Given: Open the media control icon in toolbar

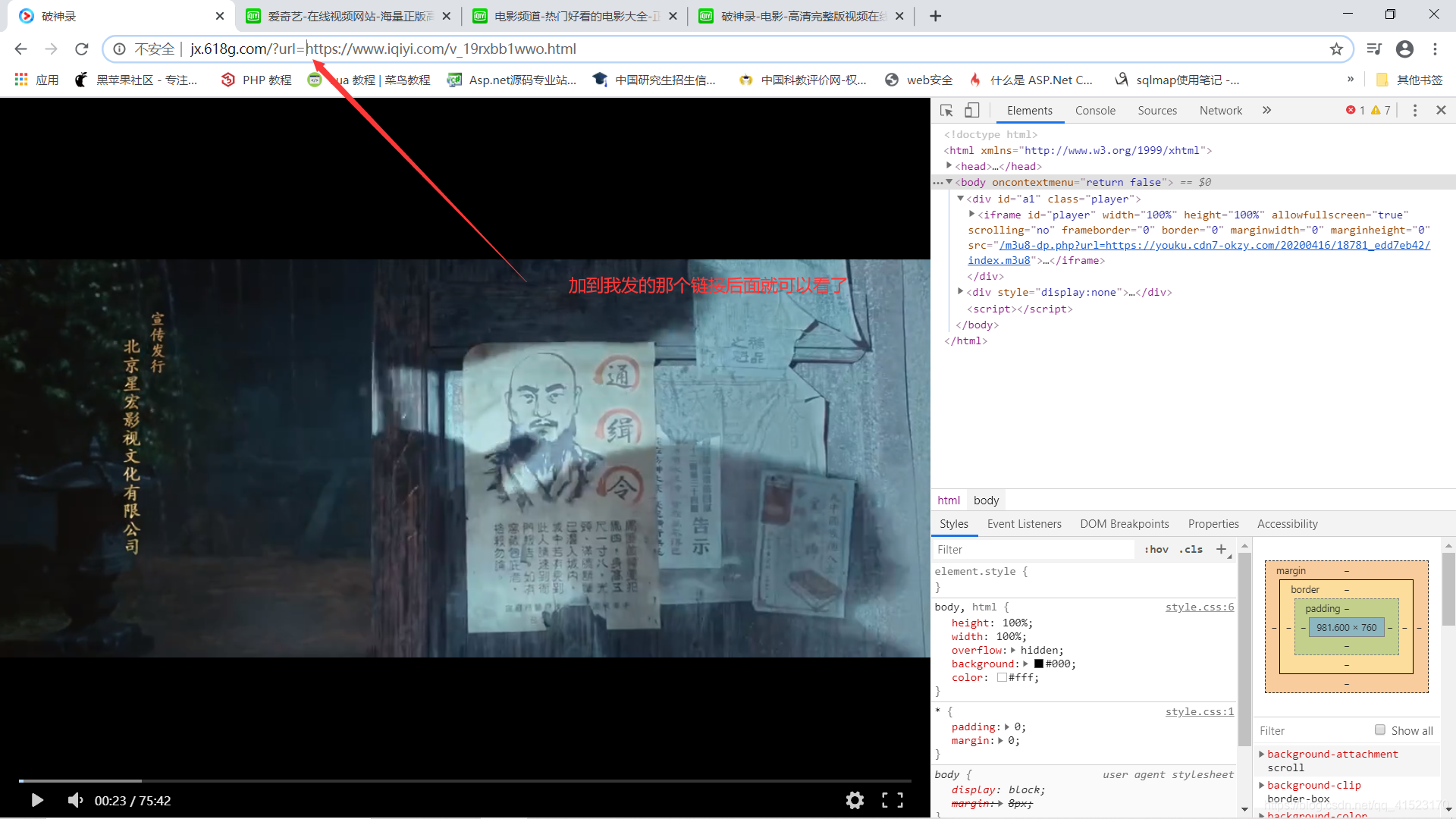Looking at the screenshot, I should [x=1374, y=49].
